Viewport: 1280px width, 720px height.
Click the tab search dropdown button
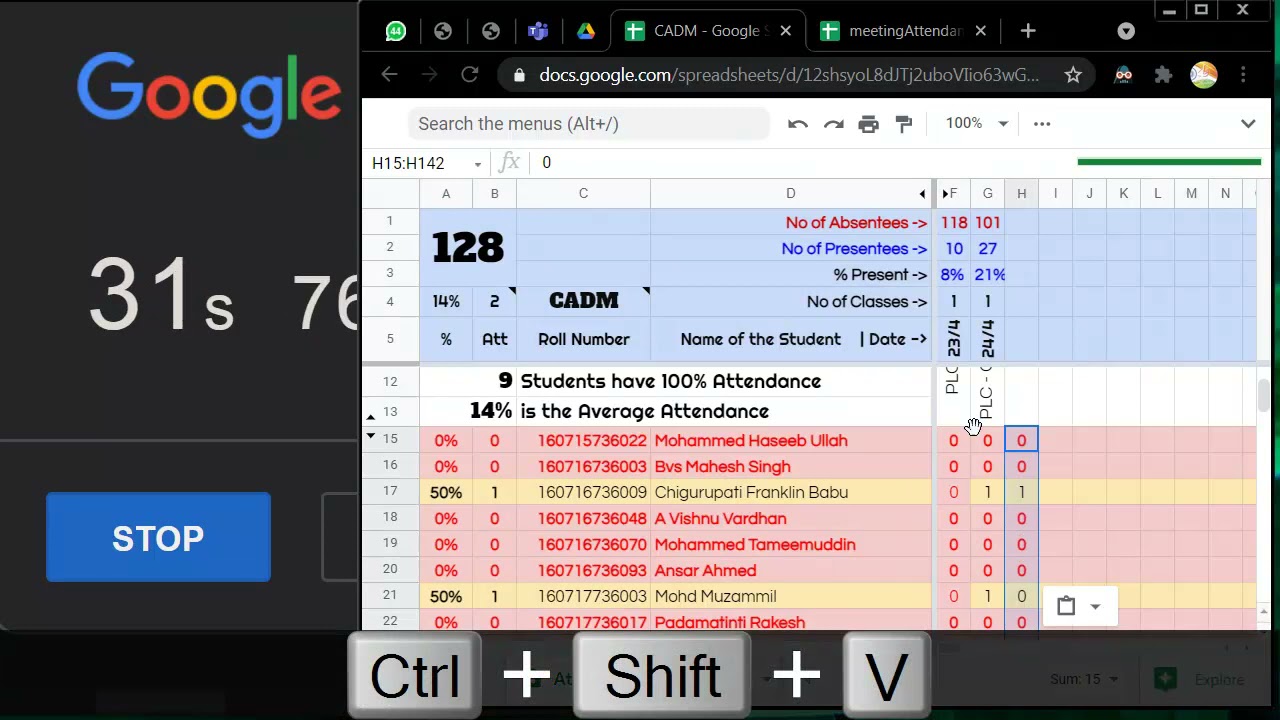[1126, 31]
